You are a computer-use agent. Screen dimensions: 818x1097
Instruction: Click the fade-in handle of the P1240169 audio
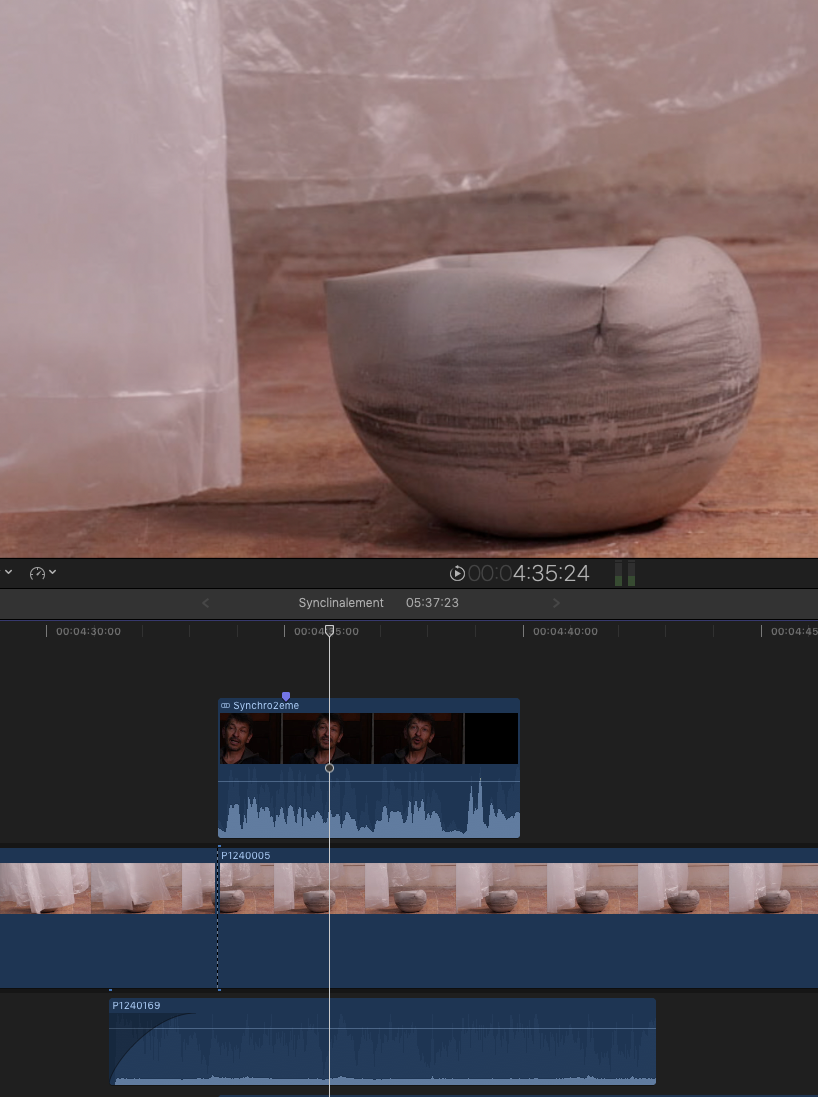pos(194,1015)
